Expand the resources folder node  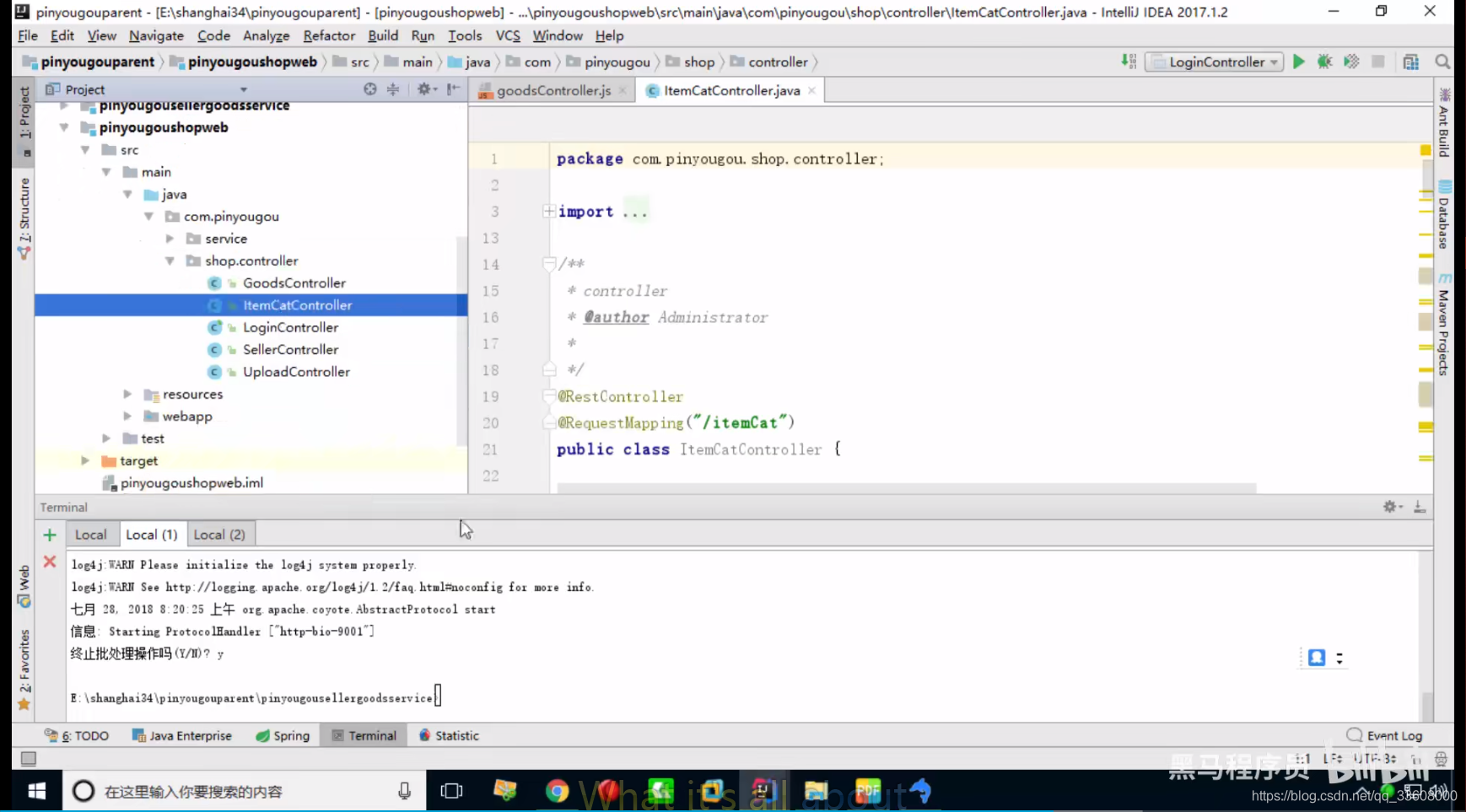pyautogui.click(x=127, y=394)
